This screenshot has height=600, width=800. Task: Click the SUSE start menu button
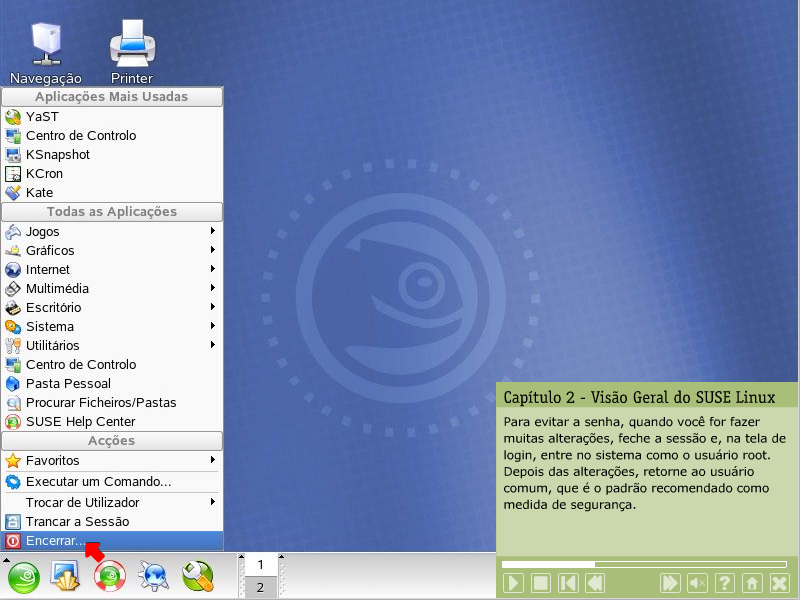(22, 576)
